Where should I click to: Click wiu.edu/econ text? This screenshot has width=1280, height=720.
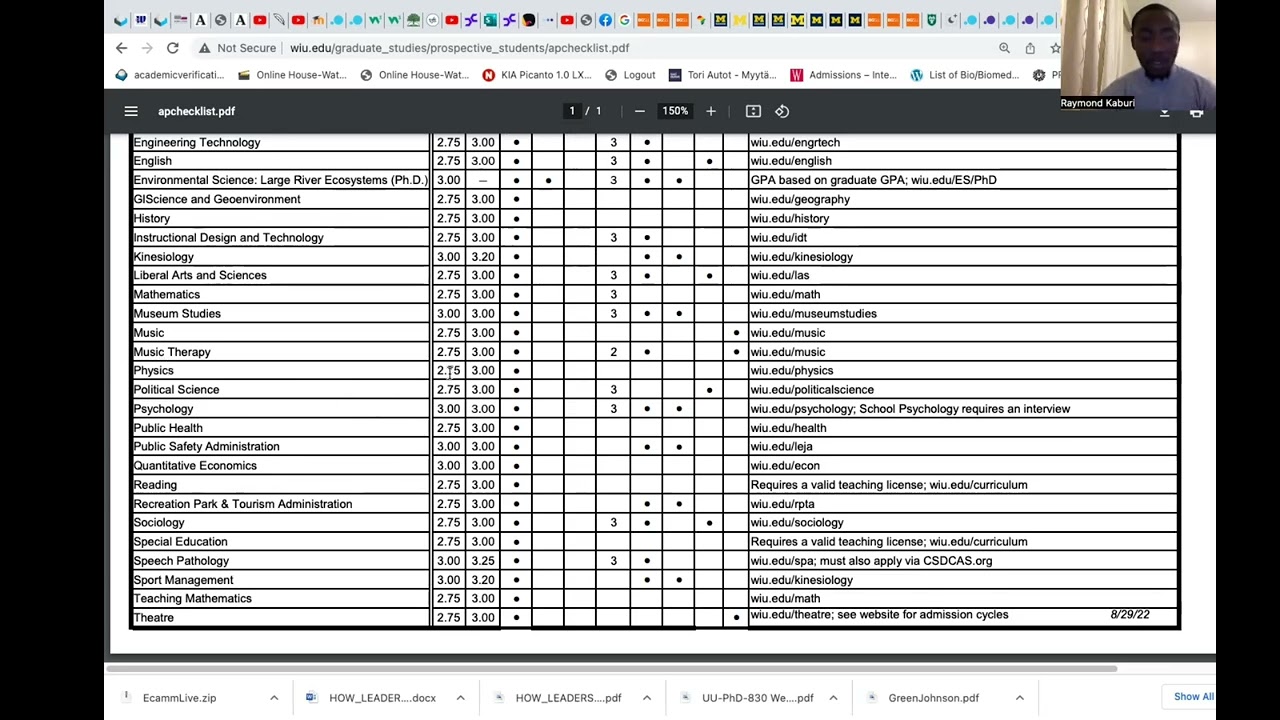coord(785,466)
